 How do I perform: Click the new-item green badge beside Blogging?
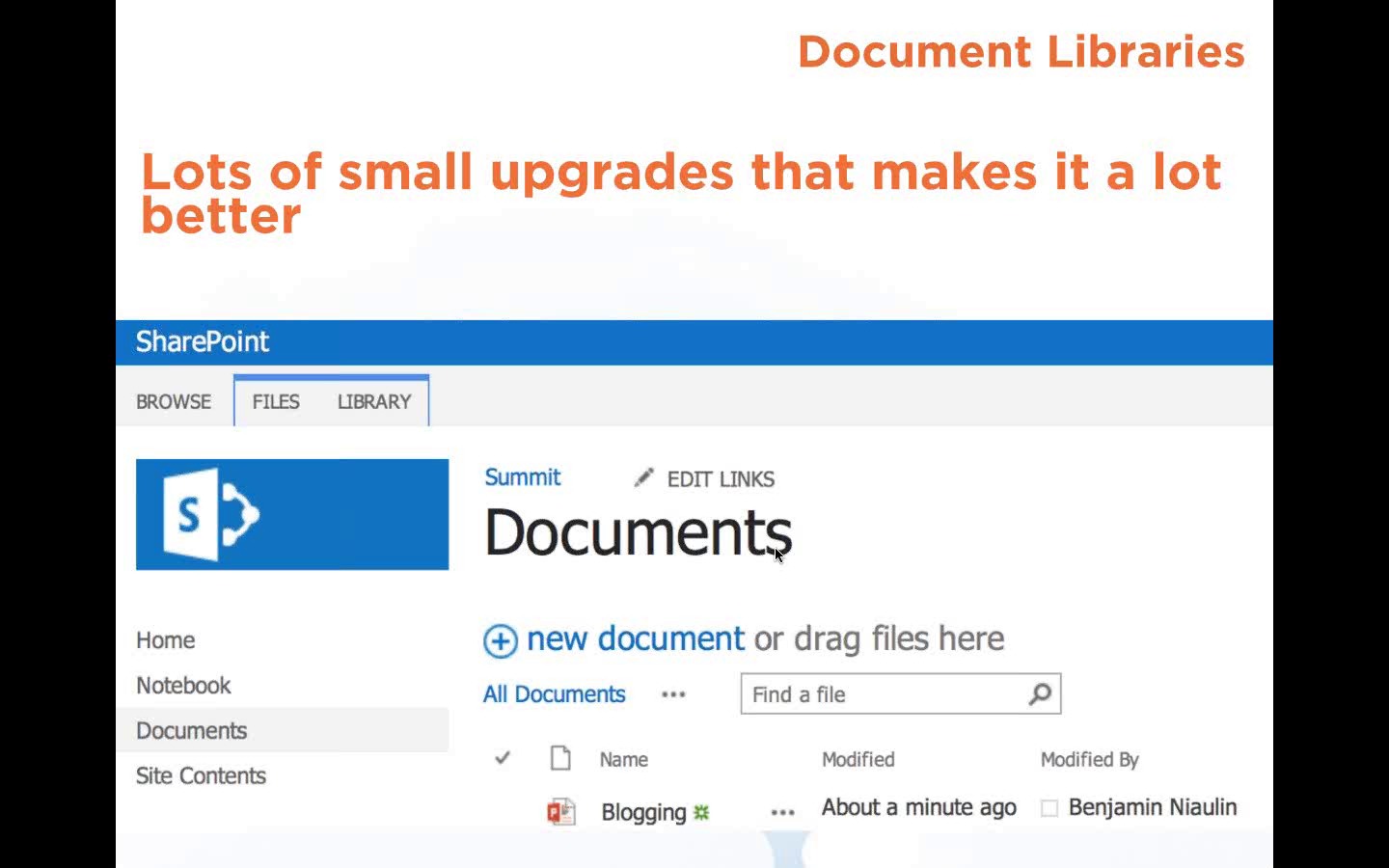pyautogui.click(x=701, y=812)
